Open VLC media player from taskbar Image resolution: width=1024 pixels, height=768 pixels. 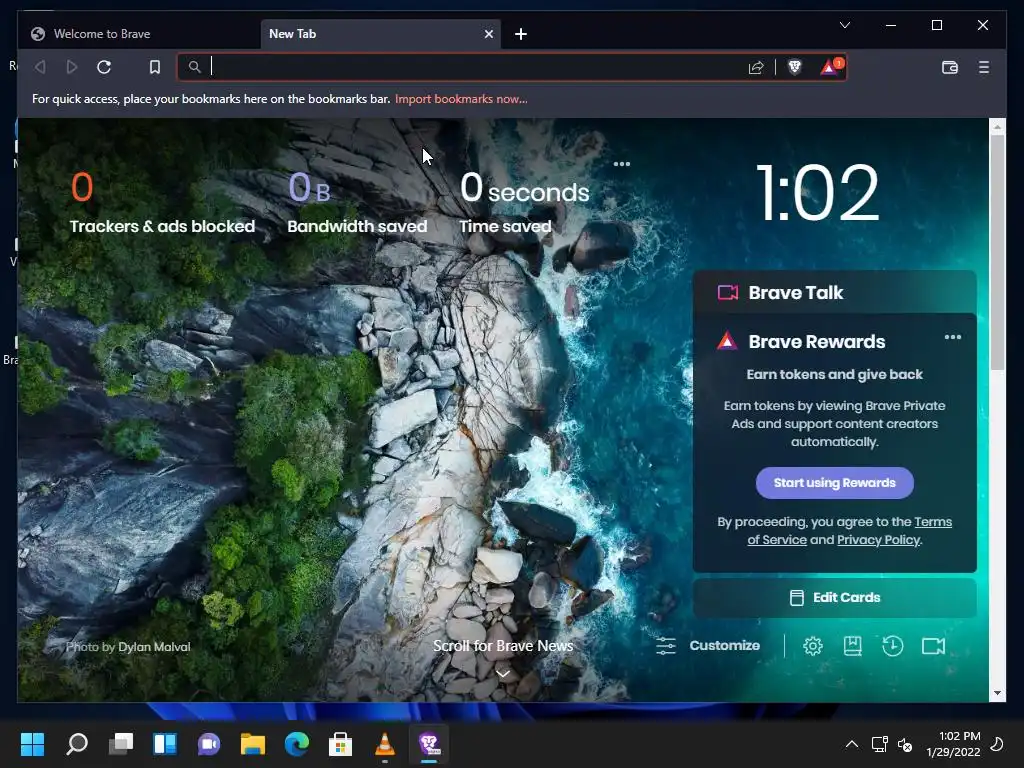point(385,744)
